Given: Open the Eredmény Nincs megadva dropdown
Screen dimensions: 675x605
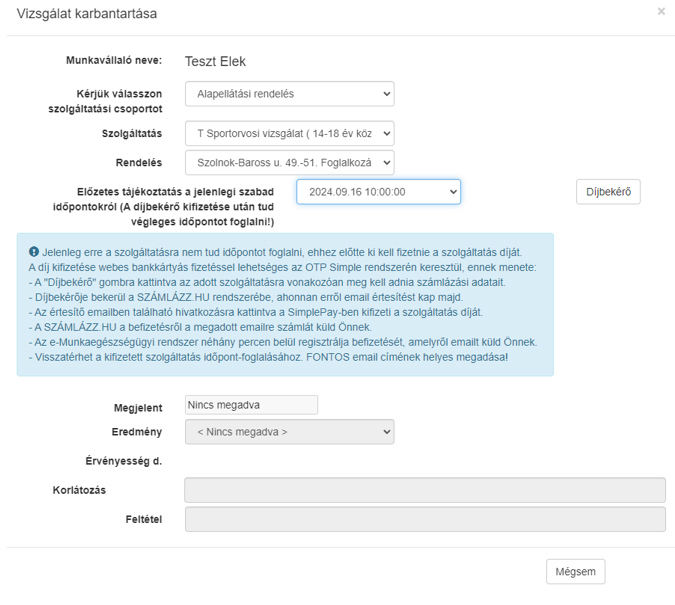Looking at the screenshot, I should coord(290,432).
